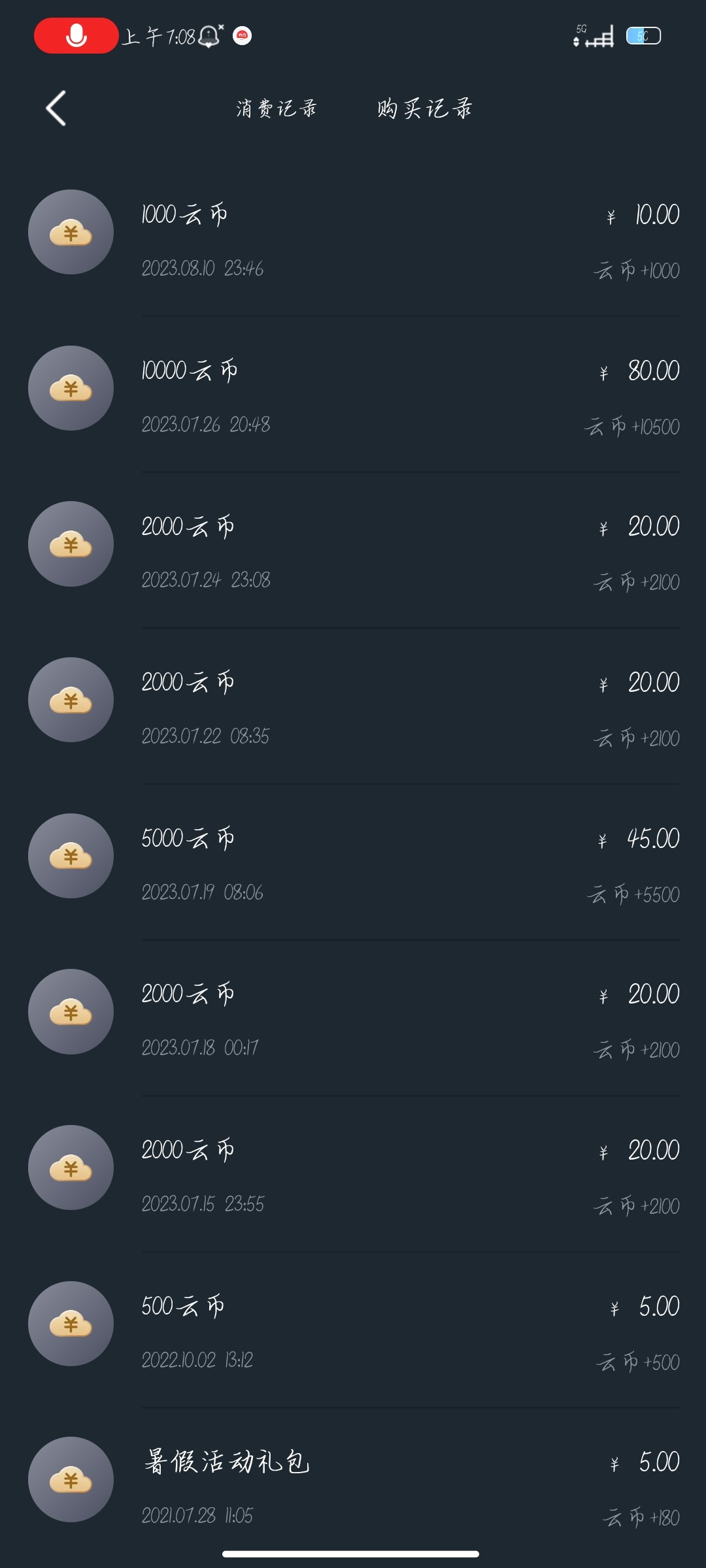Tap the muted bell icon in status bar
The image size is (706, 1568).
[x=210, y=36]
